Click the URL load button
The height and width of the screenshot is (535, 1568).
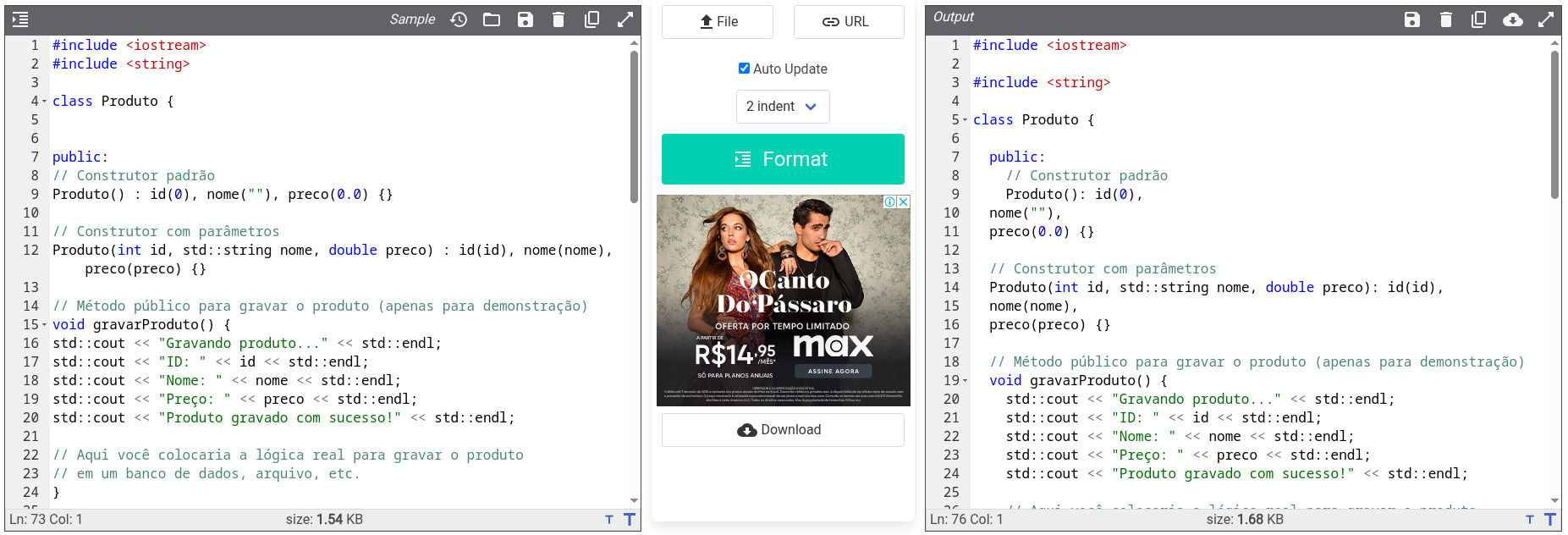coord(848,22)
